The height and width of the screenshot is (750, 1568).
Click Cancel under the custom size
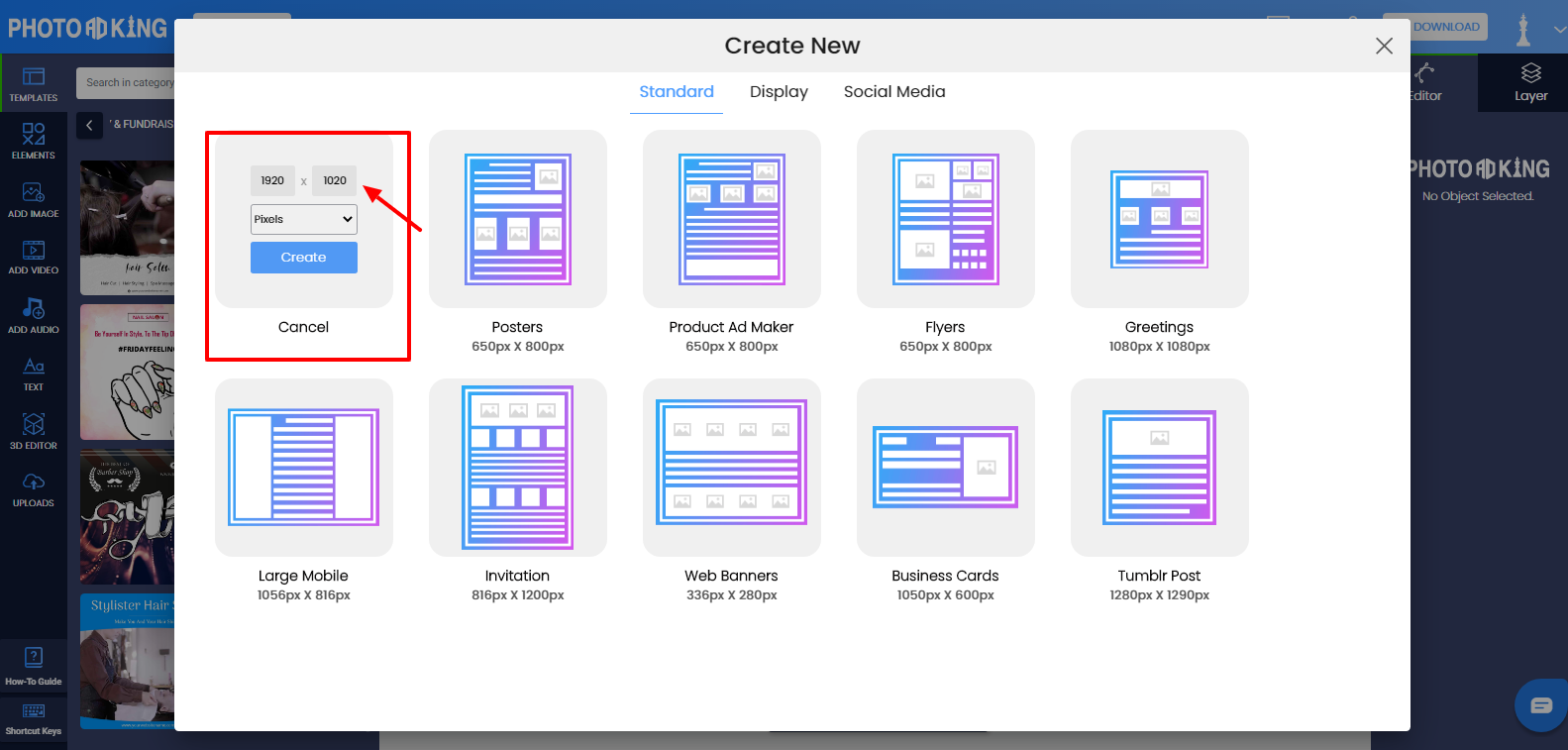[303, 327]
